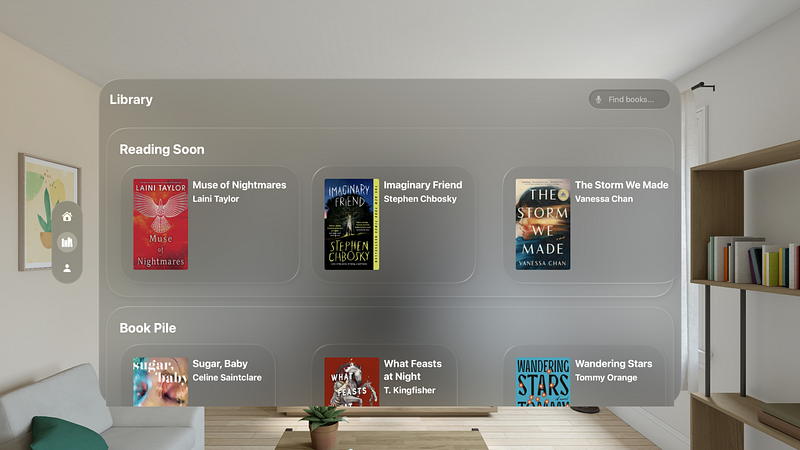This screenshot has width=800, height=450.
Task: Click The Storm We Made title
Action: coord(621,185)
